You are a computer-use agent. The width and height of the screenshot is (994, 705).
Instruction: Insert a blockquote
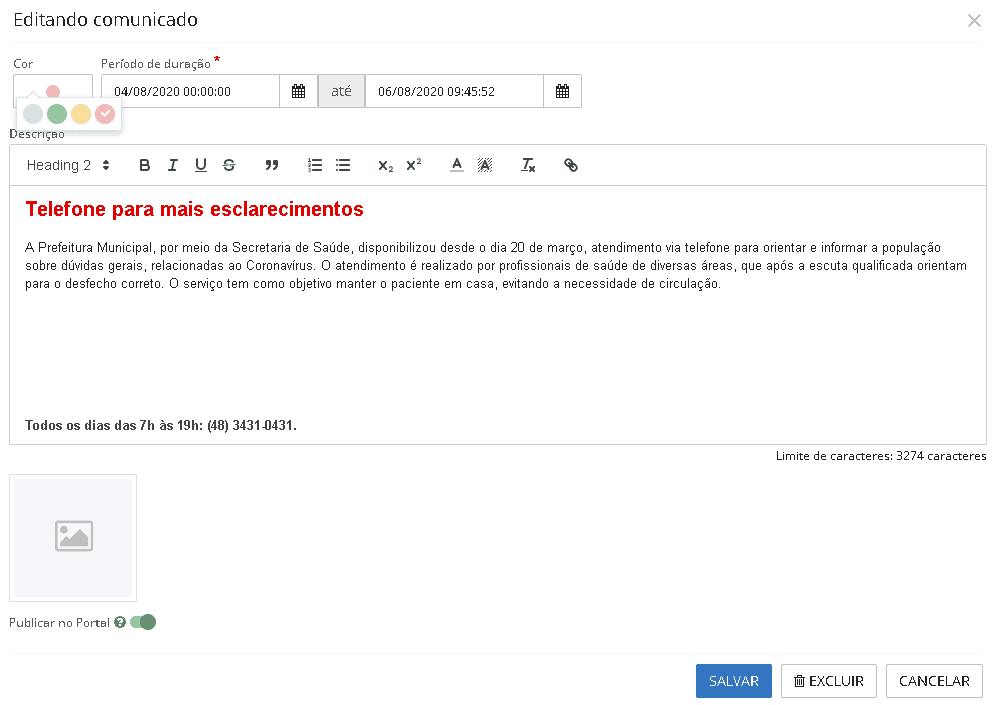[272, 165]
